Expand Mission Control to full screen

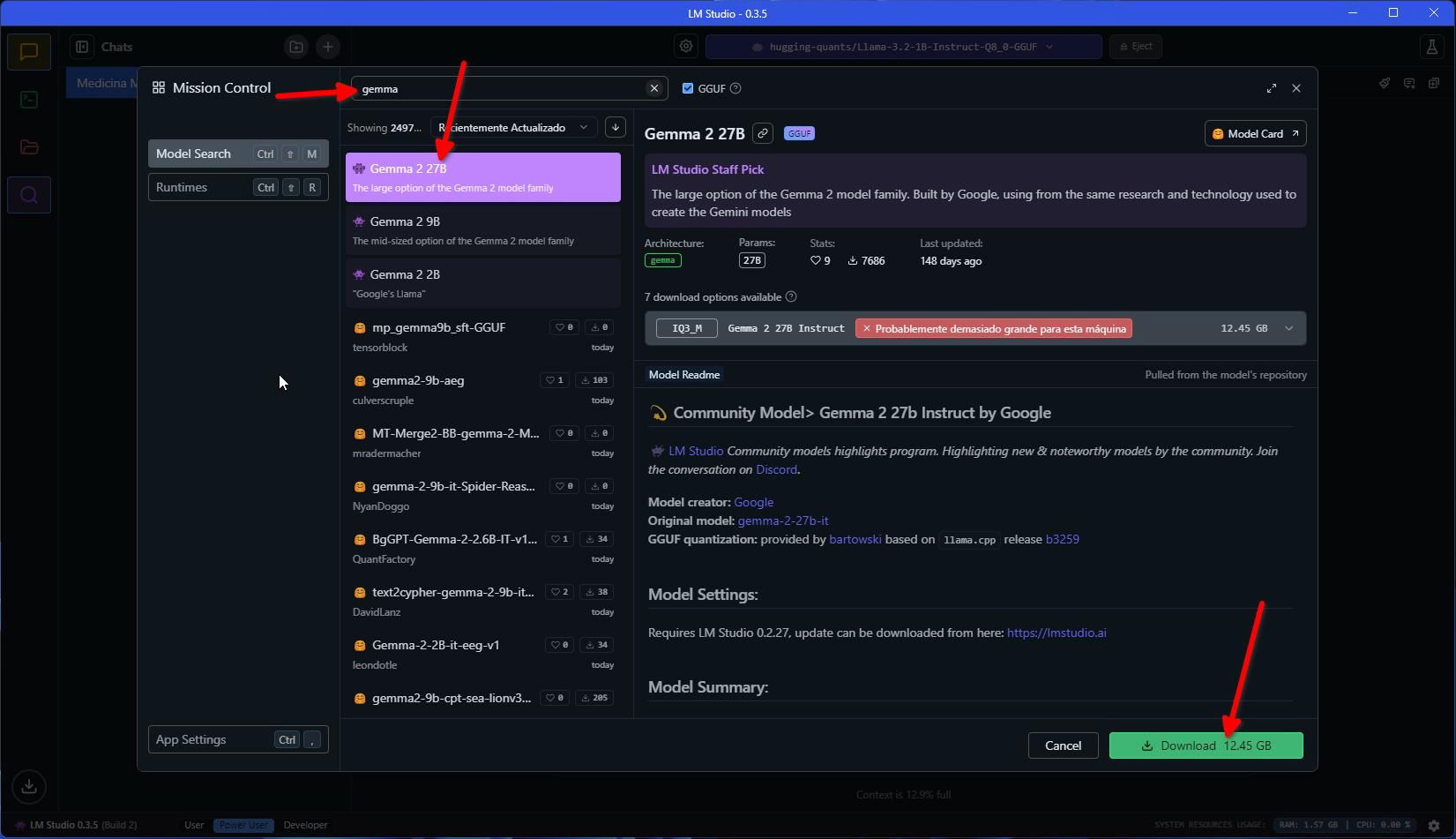click(x=1272, y=88)
